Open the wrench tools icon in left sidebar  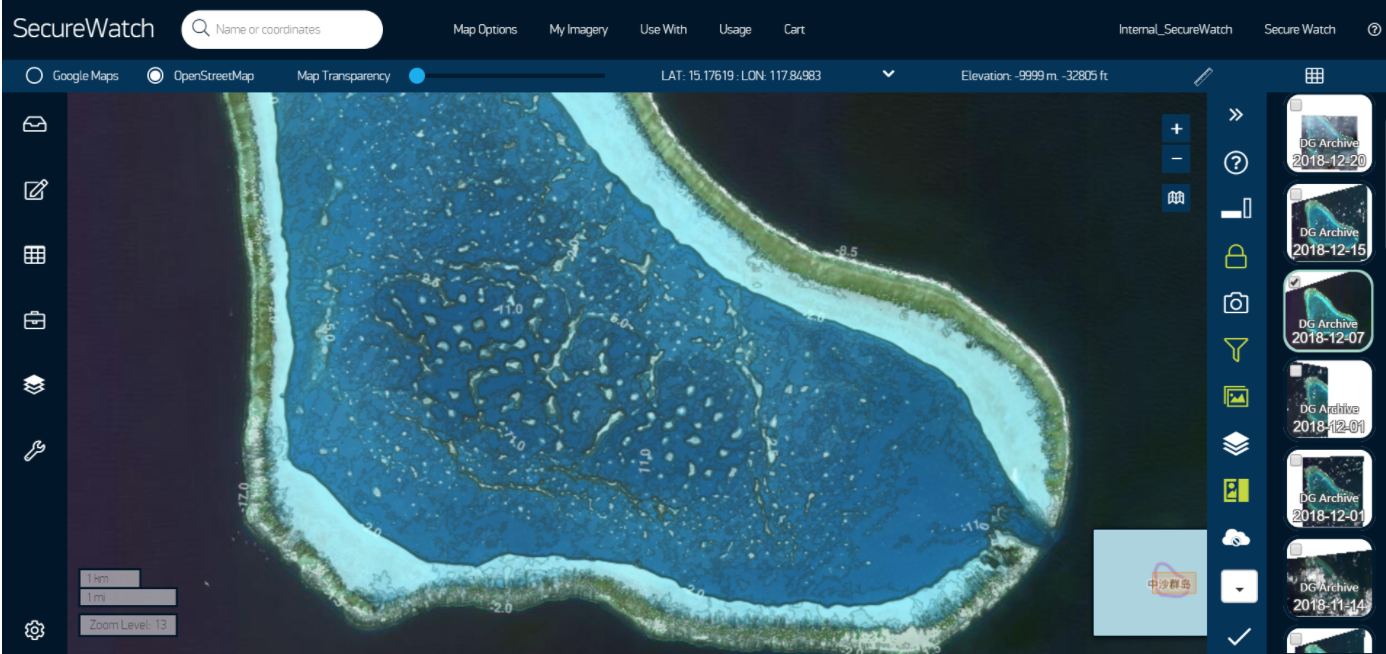(35, 451)
